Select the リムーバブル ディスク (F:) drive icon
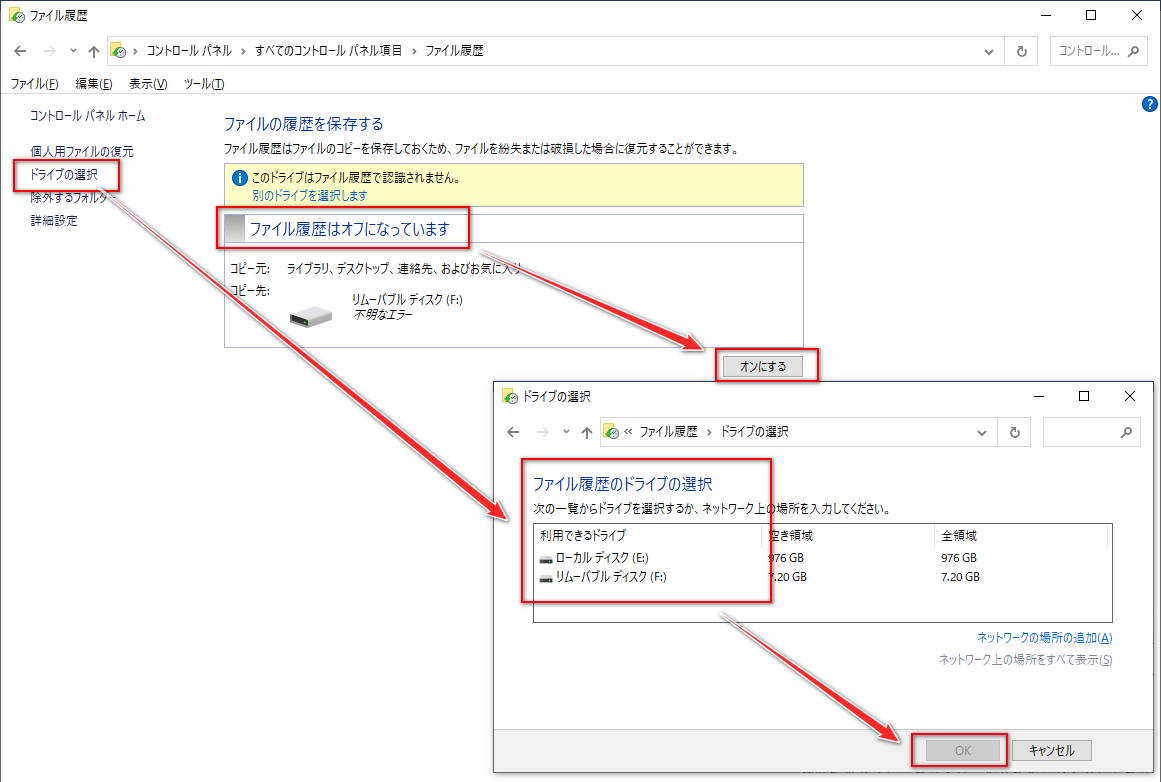The image size is (1161, 782). coord(545,576)
